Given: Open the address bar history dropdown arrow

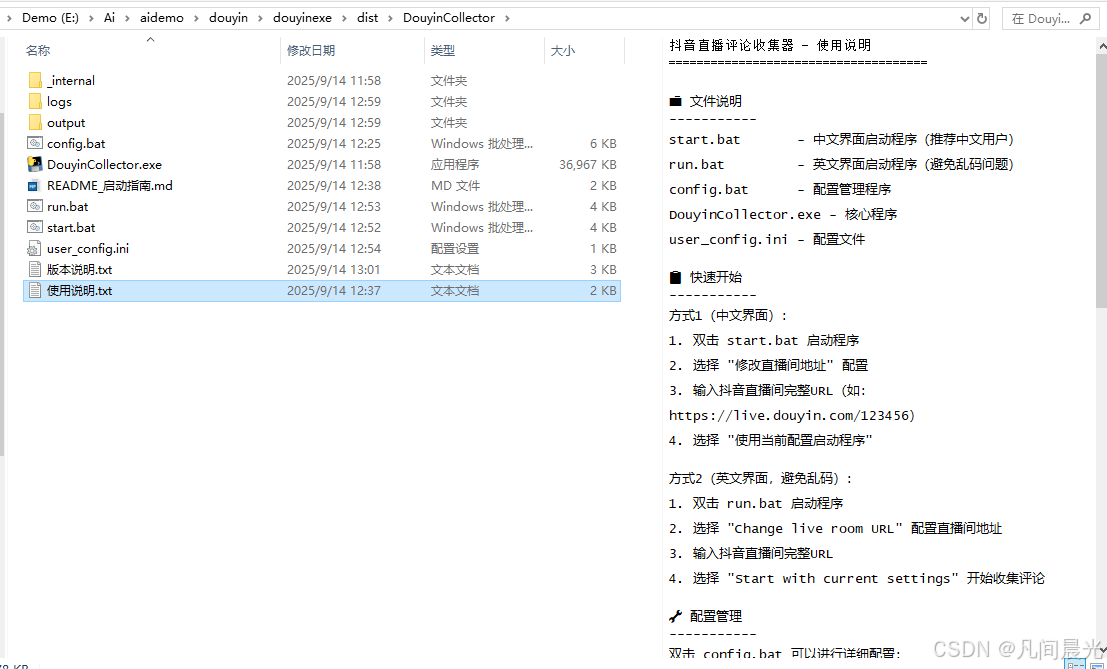Looking at the screenshot, I should 965,19.
